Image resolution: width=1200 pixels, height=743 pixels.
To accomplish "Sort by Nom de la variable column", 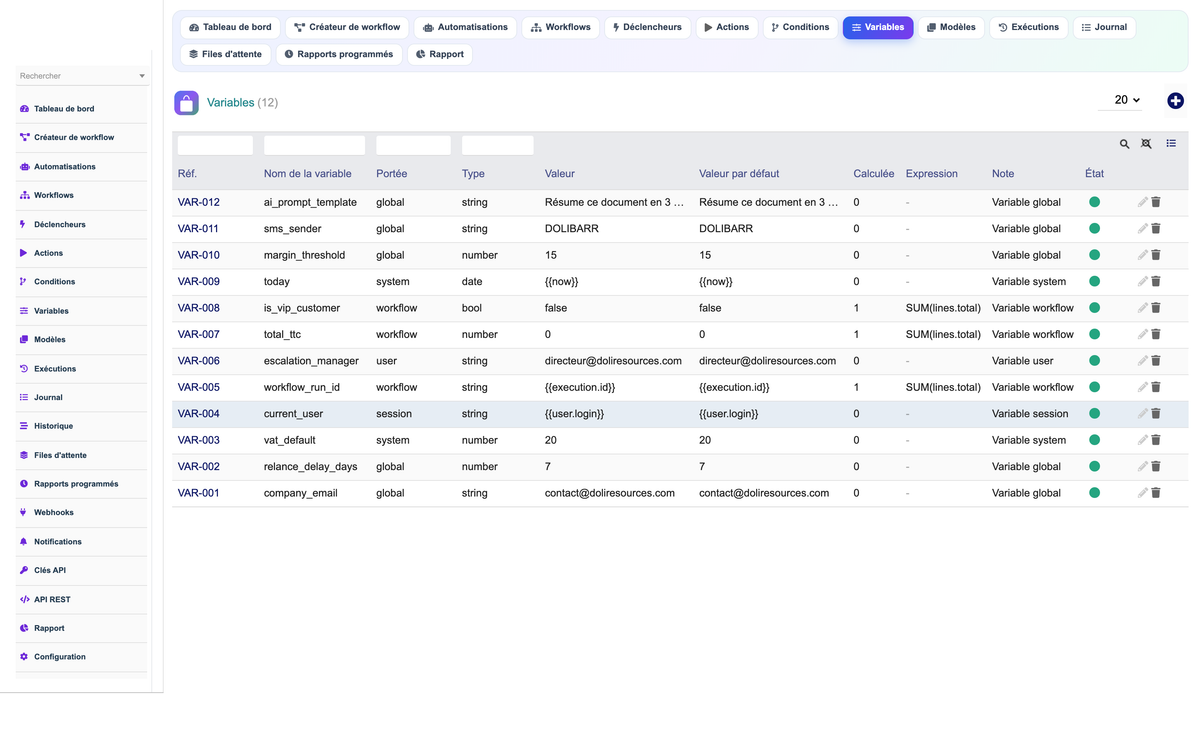I will (x=308, y=173).
